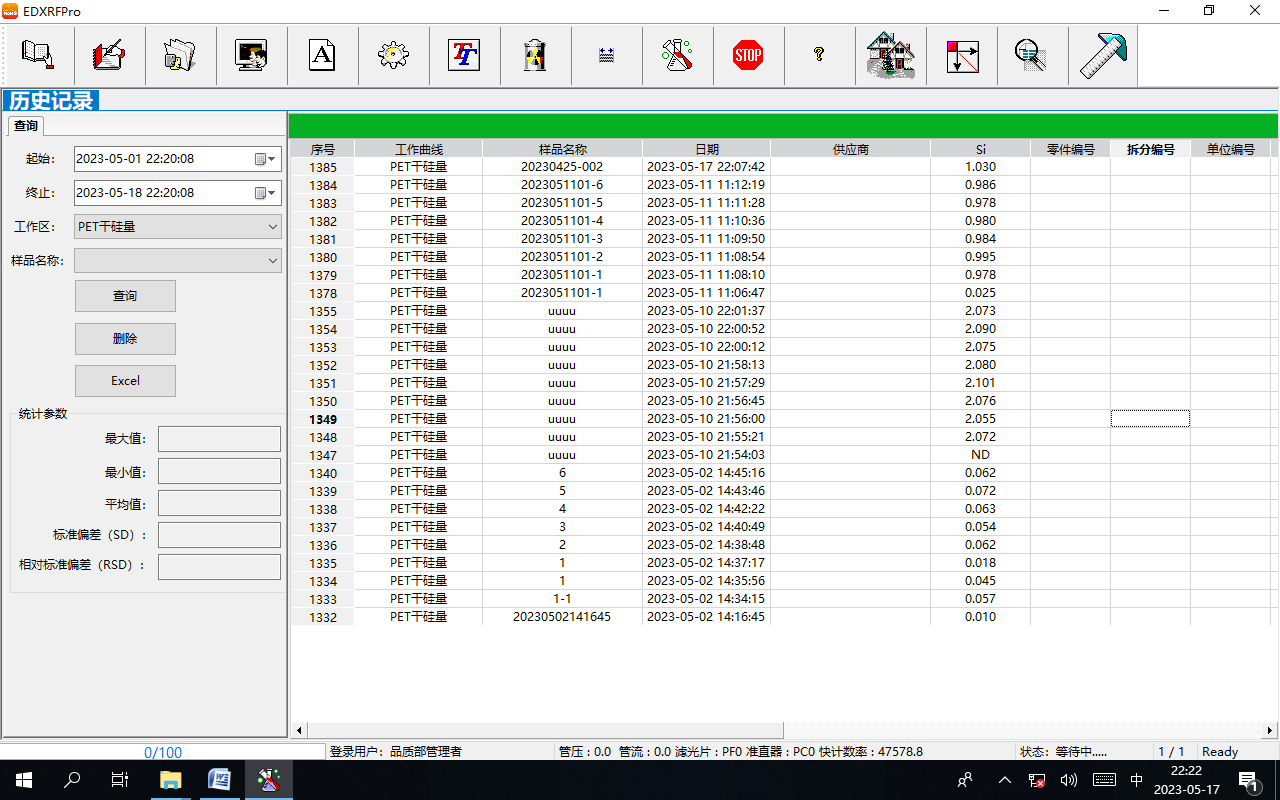Screen dimensions: 1280x800
Task: Open the 起始 start date calendar dropdown
Action: 266,159
